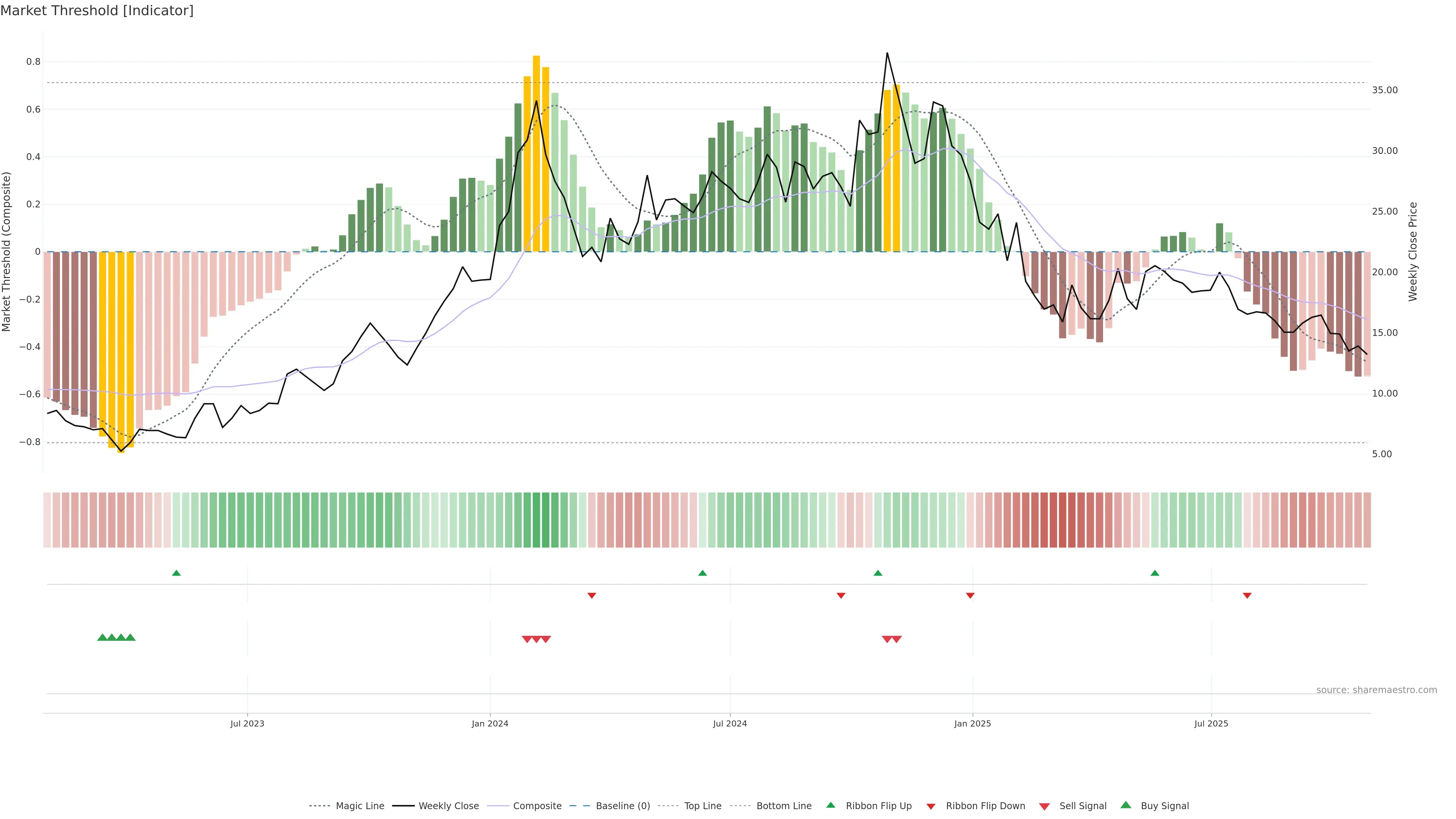Toggle the Top Line legend entry
Viewport: 1456px width, 819px height.
point(703,806)
